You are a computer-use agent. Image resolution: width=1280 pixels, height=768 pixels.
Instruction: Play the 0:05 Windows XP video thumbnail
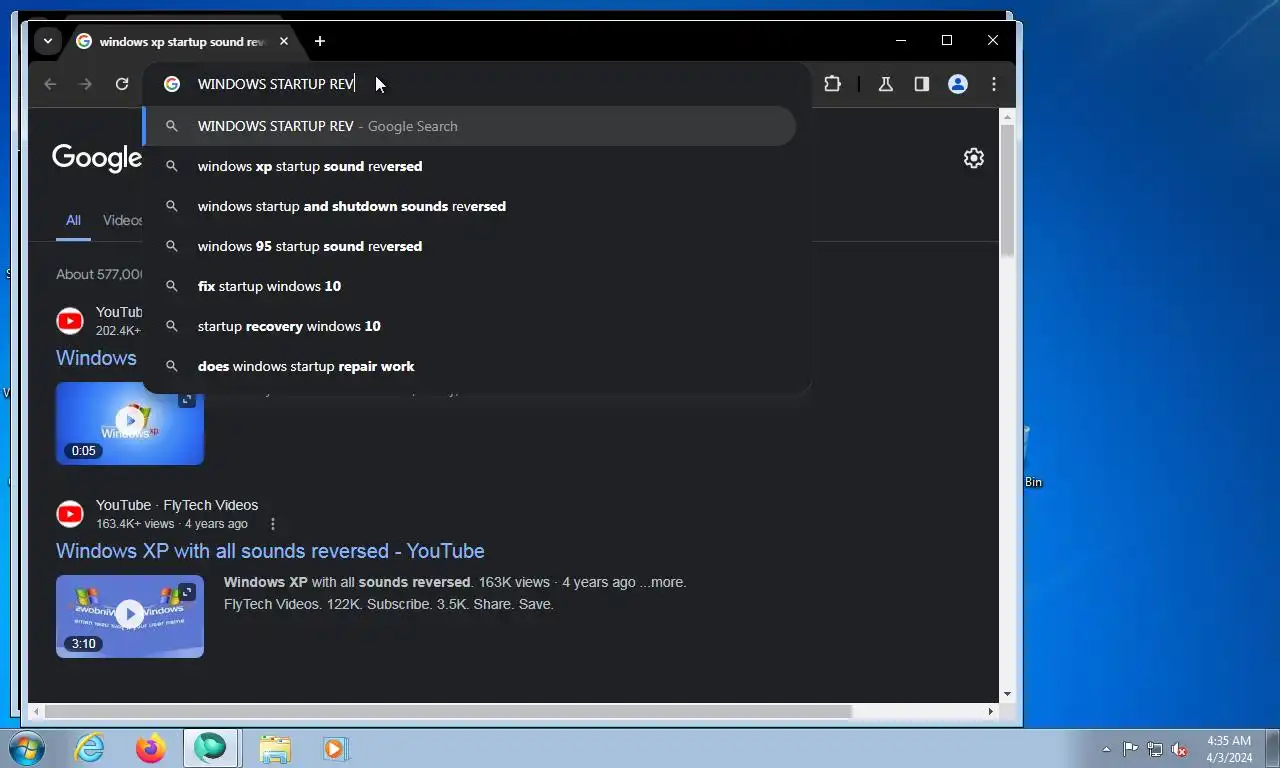(x=130, y=423)
